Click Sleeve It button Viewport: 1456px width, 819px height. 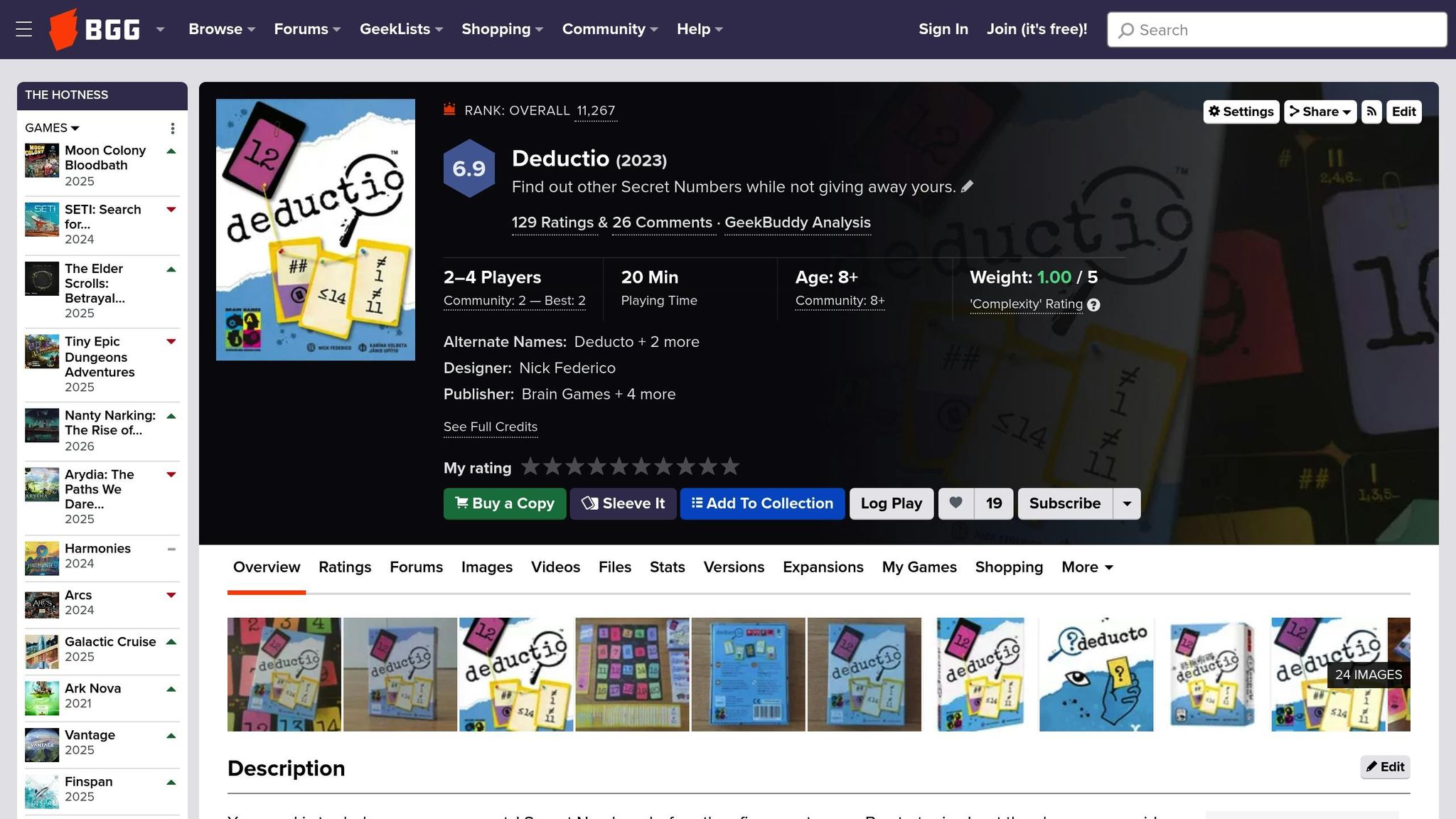pyautogui.click(x=623, y=503)
